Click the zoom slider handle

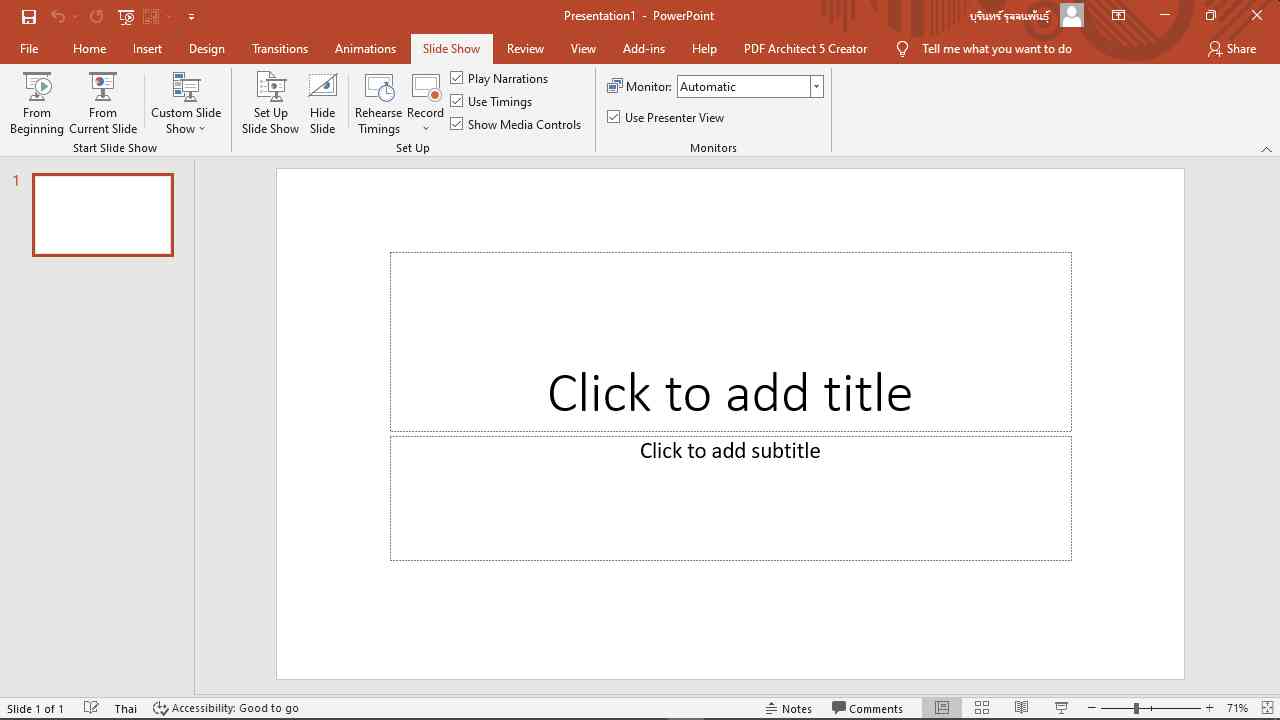1136,708
